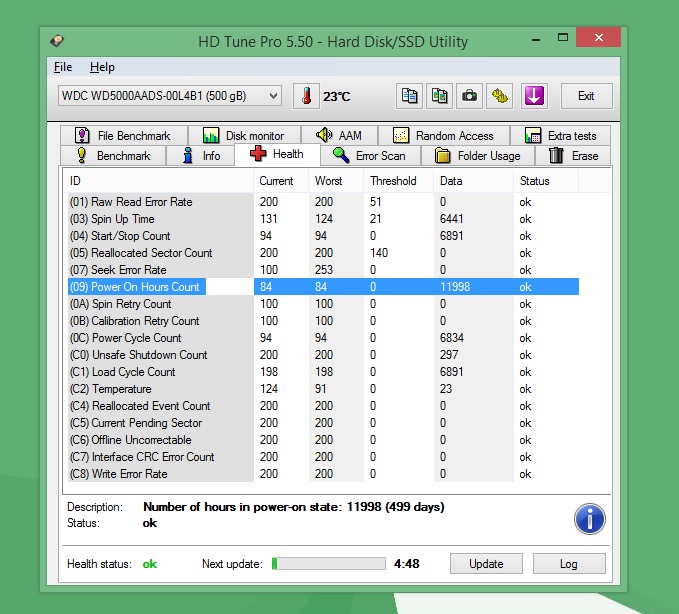Click the Worst column header
The width and height of the screenshot is (679, 614).
(336, 181)
